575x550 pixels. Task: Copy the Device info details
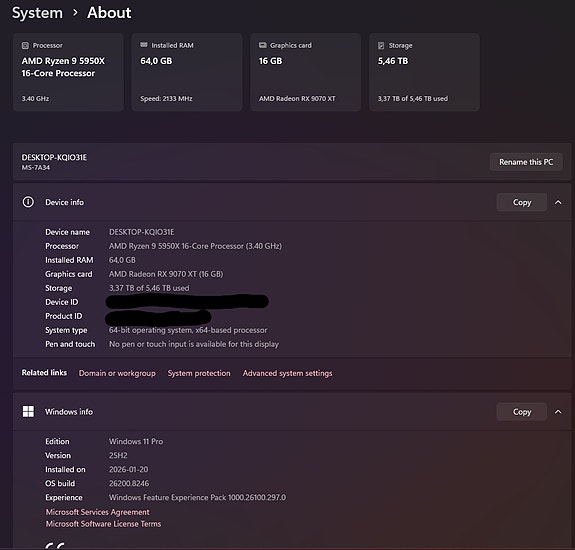pyautogui.click(x=521, y=202)
